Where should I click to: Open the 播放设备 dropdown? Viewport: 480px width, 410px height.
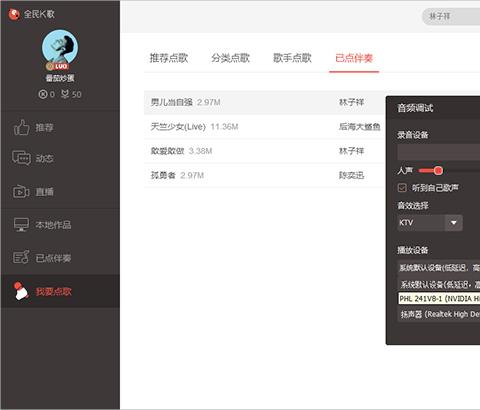(x=439, y=267)
